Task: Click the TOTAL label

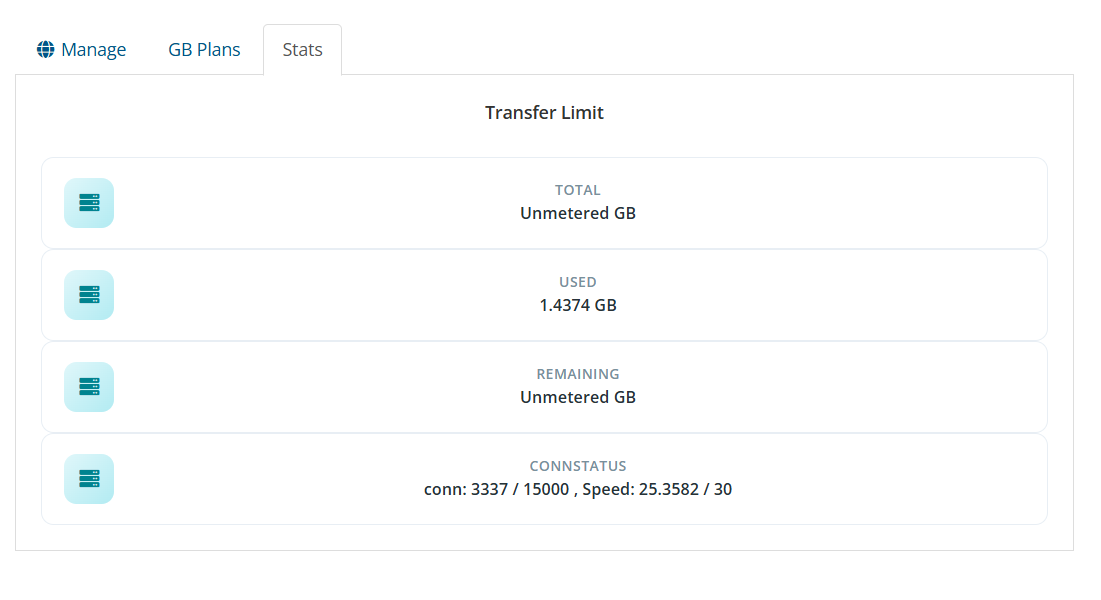Action: [x=578, y=190]
